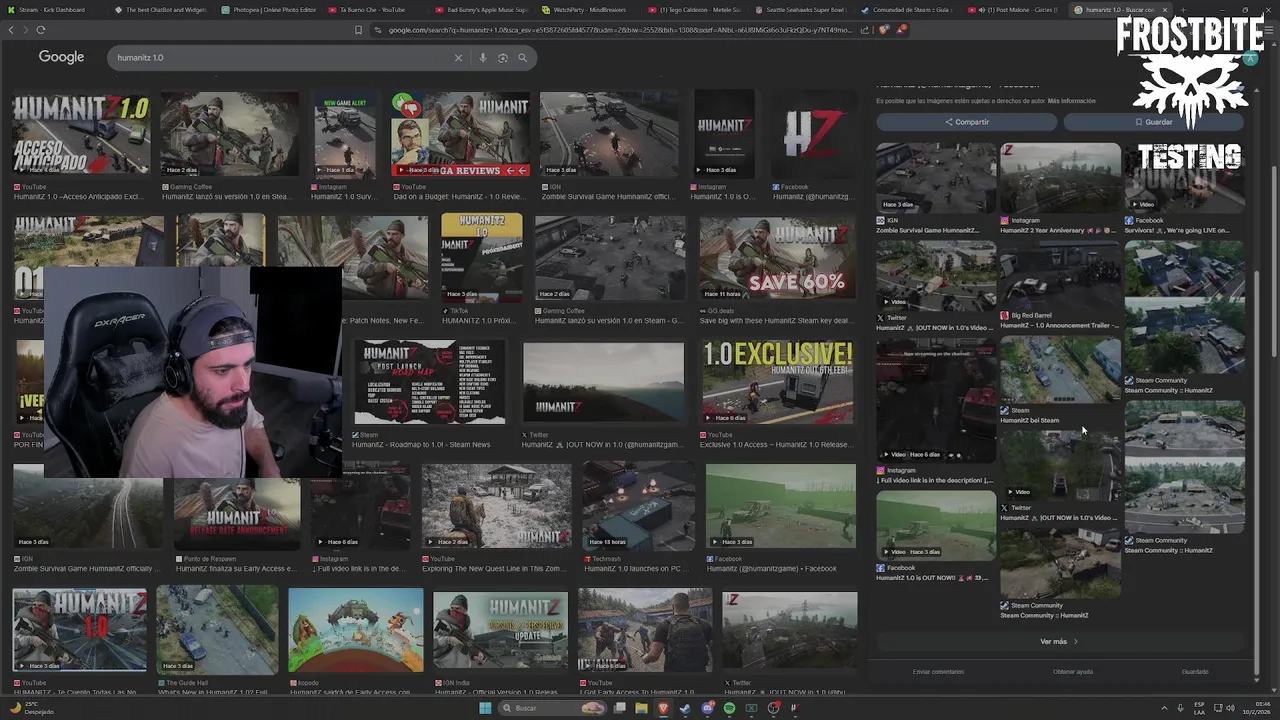Switch to Brave browser taskbar icon
This screenshot has height=720, width=1280.
coord(663,708)
